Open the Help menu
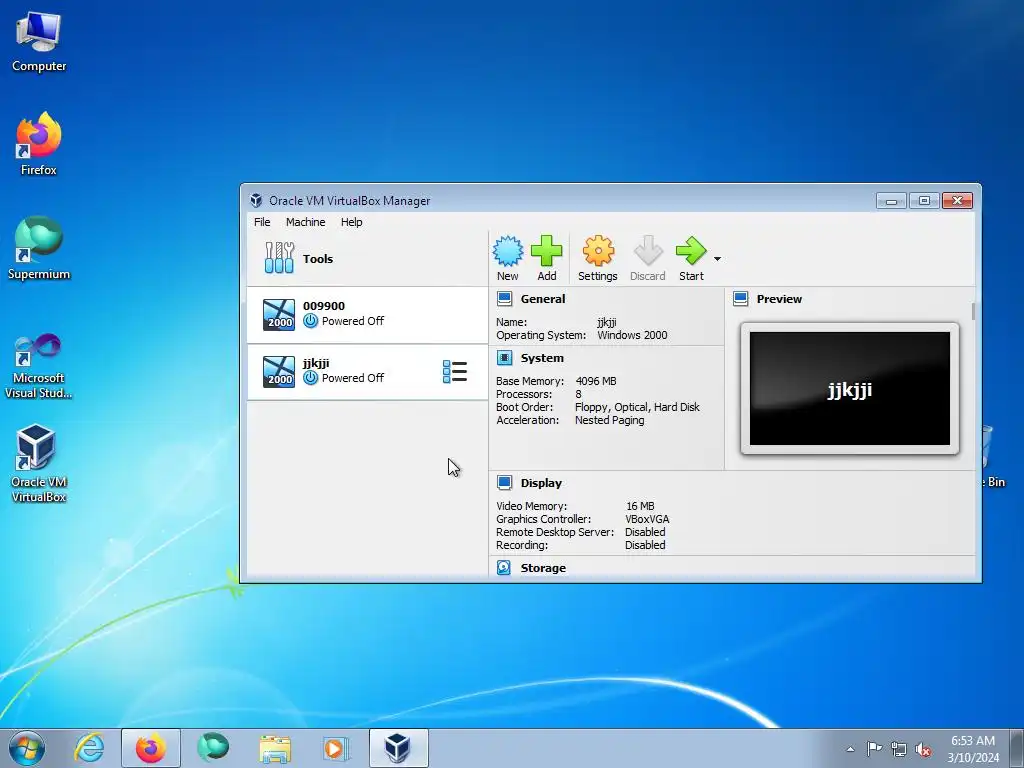This screenshot has height=768, width=1024. pyautogui.click(x=351, y=222)
